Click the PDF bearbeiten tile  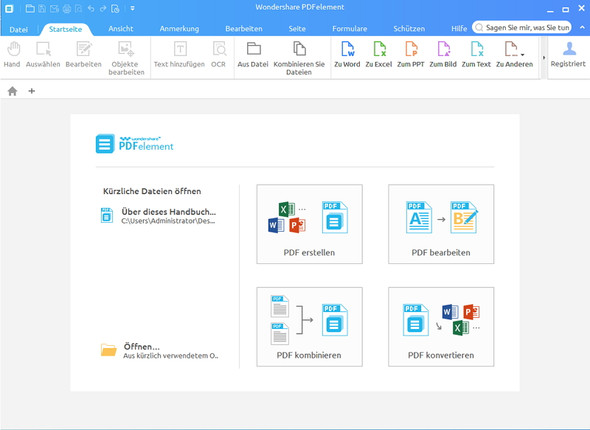pyautogui.click(x=441, y=224)
